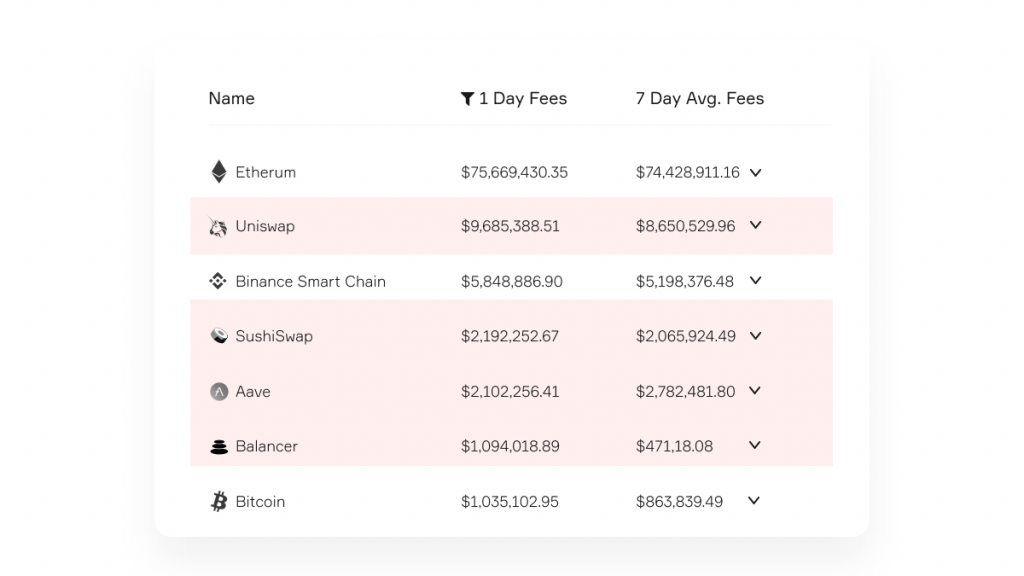Click the $8,650,529.96 average fee value

point(686,227)
